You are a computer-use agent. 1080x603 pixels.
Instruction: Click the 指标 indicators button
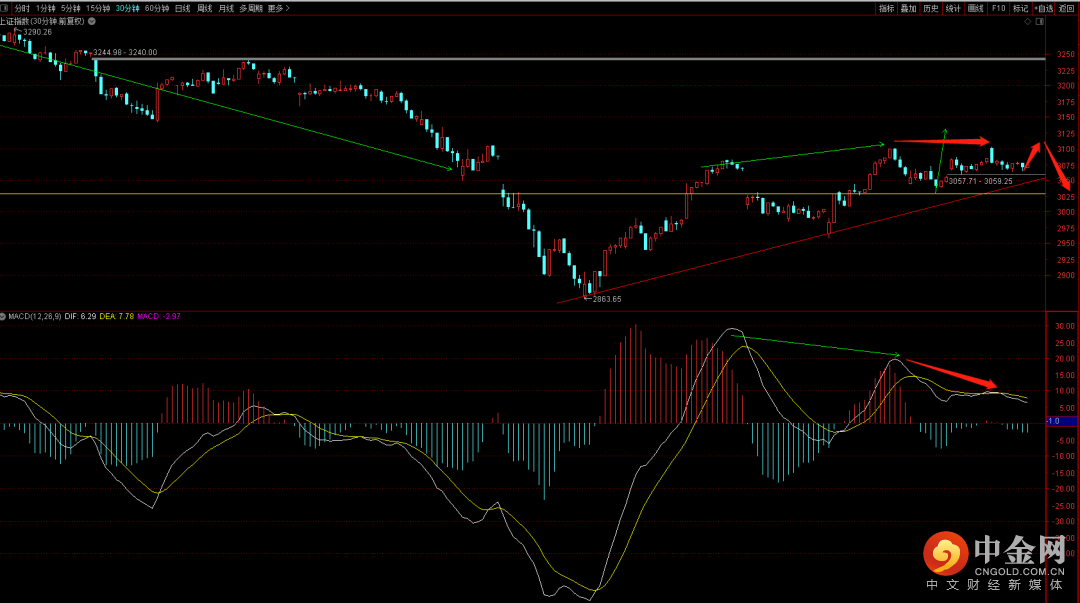click(x=886, y=8)
